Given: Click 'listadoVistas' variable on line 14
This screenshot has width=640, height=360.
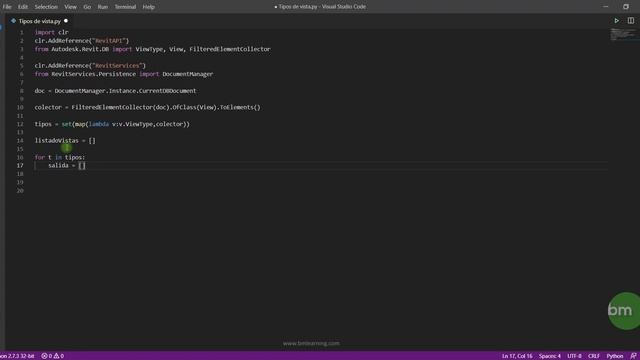Looking at the screenshot, I should [x=56, y=140].
